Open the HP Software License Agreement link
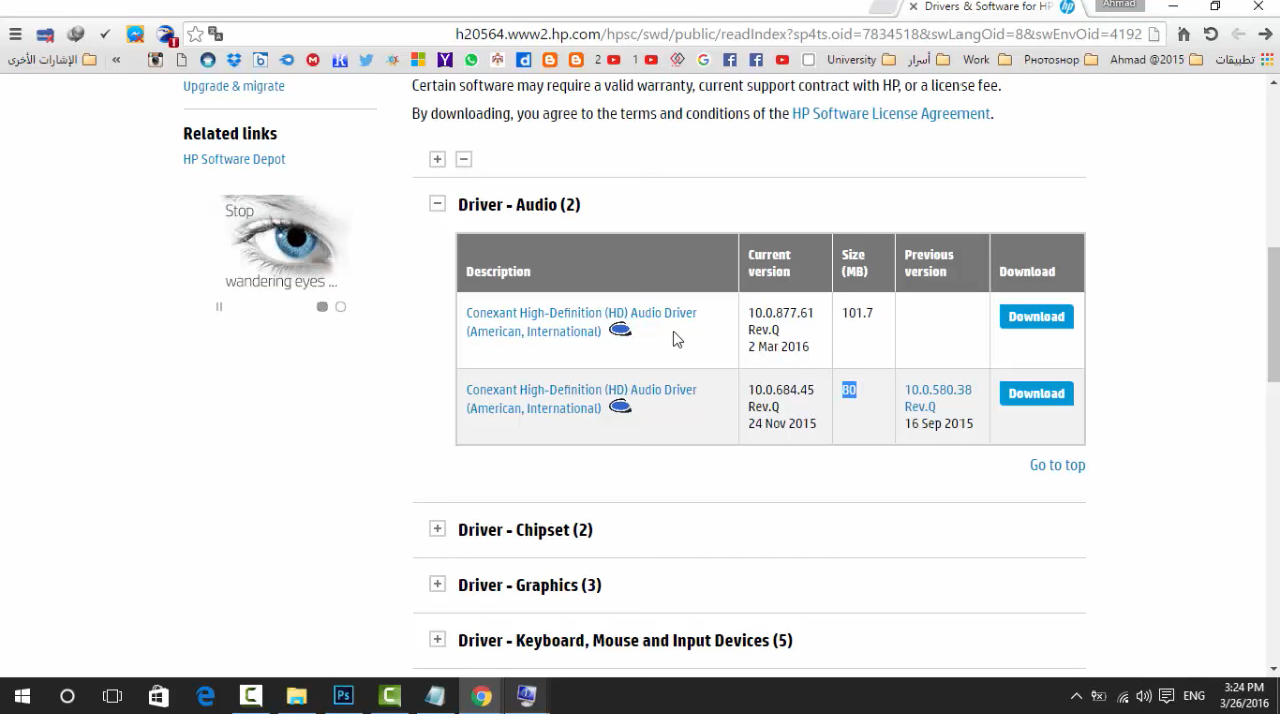 (x=891, y=114)
